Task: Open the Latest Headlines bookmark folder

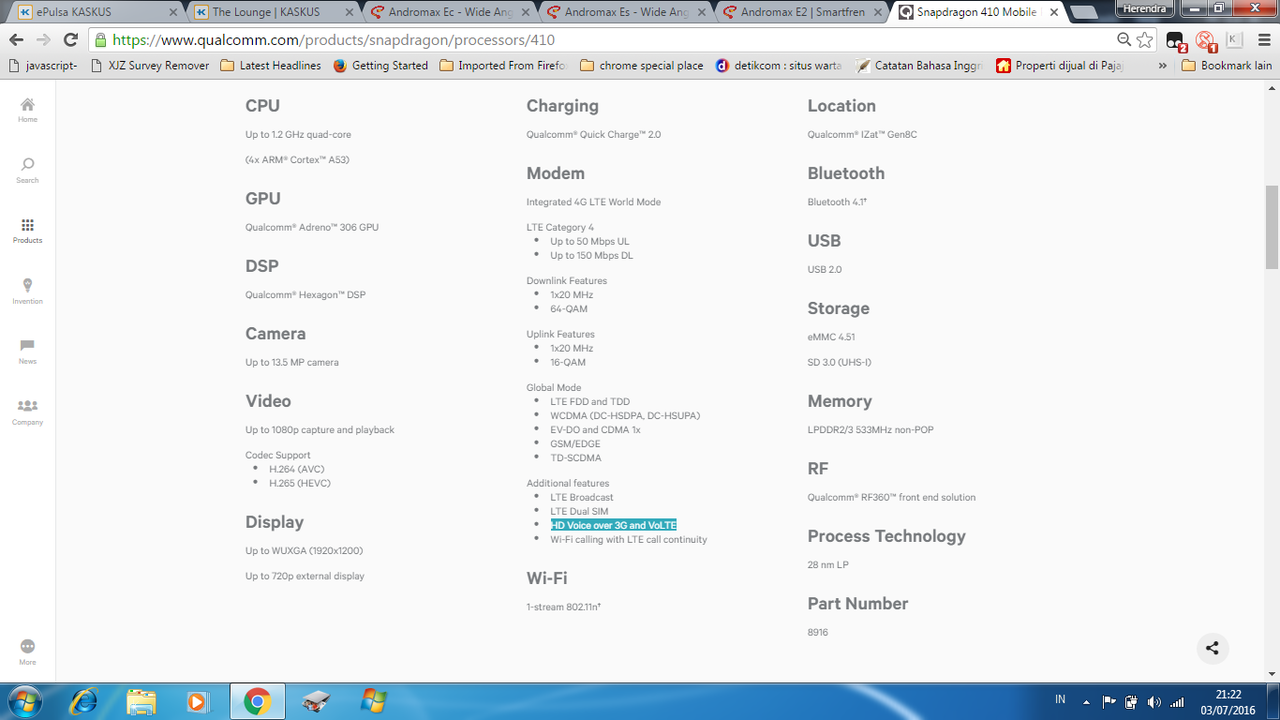Action: [x=271, y=65]
